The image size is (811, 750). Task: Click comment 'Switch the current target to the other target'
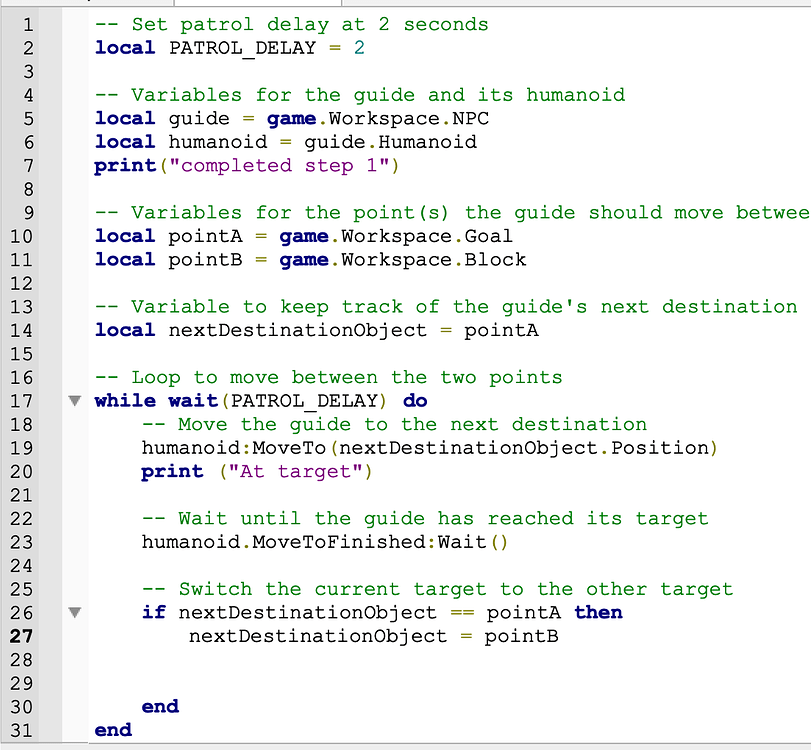(x=438, y=589)
